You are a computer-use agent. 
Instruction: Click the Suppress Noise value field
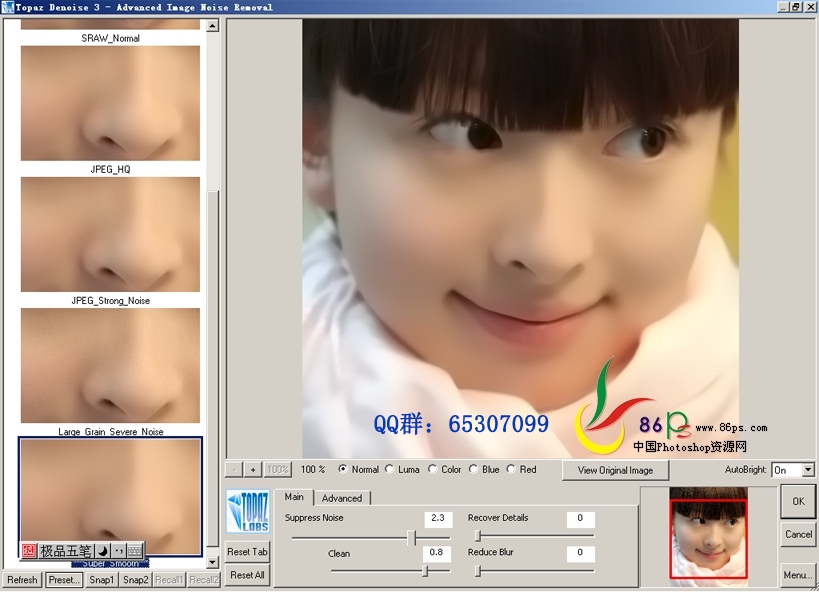(x=437, y=518)
